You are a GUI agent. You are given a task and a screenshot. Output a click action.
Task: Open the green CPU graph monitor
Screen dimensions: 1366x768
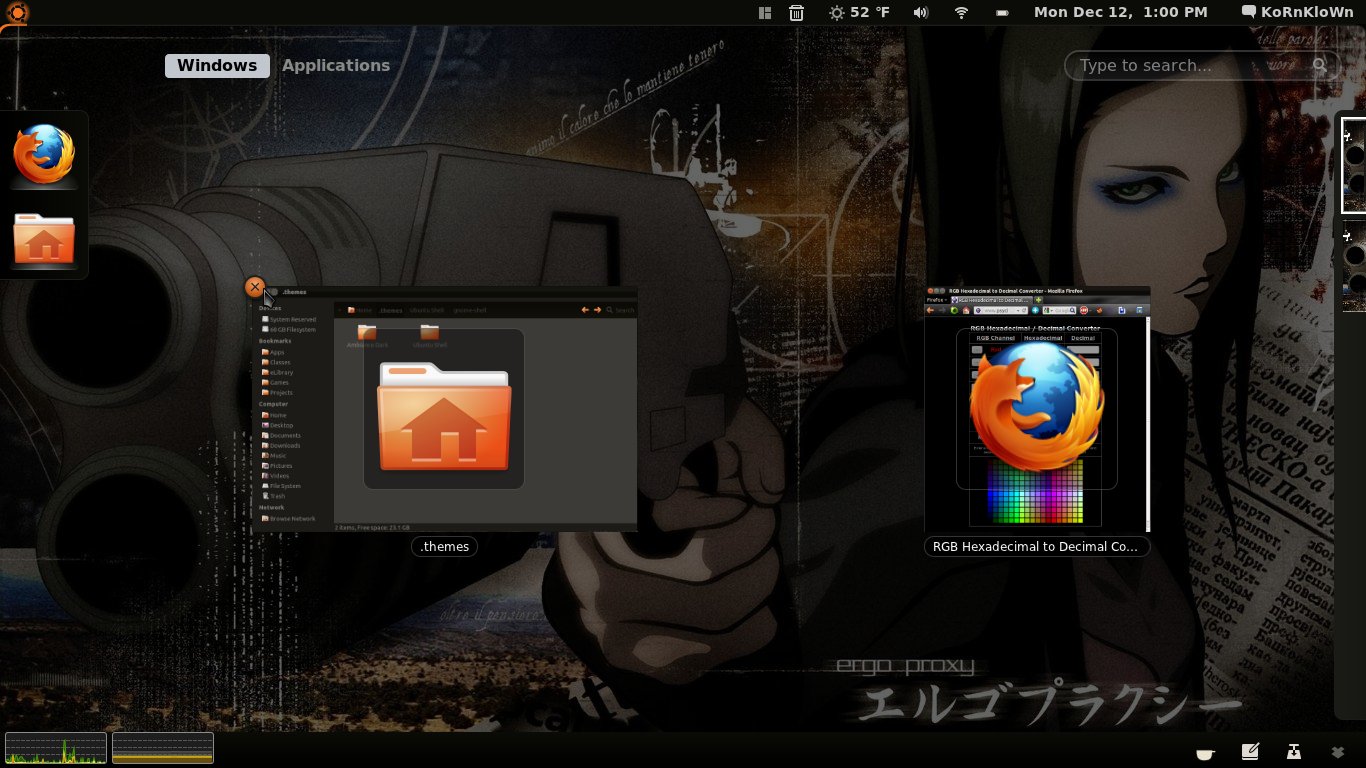56,748
